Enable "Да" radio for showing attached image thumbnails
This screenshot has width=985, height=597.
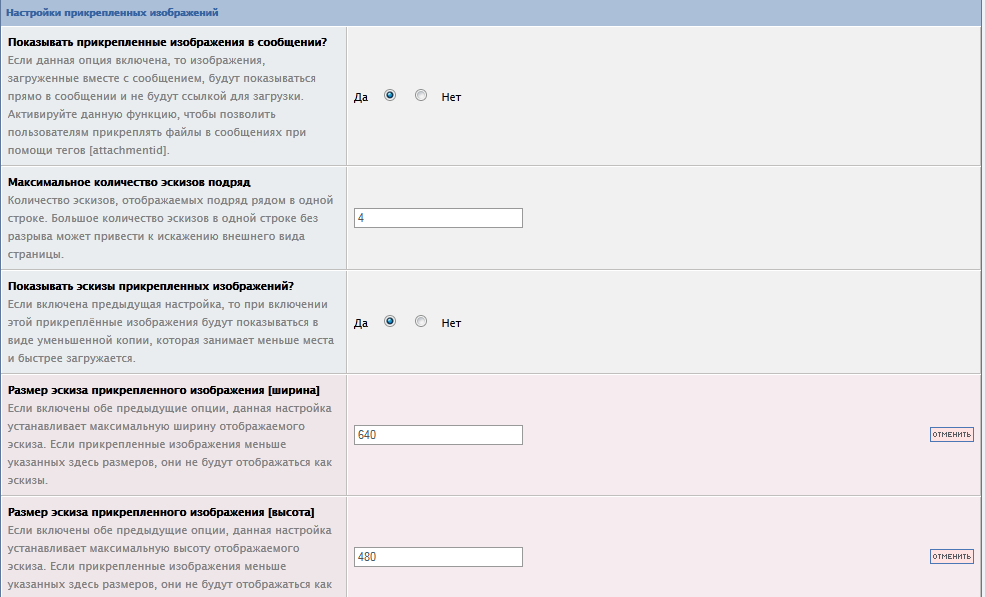pos(390,322)
